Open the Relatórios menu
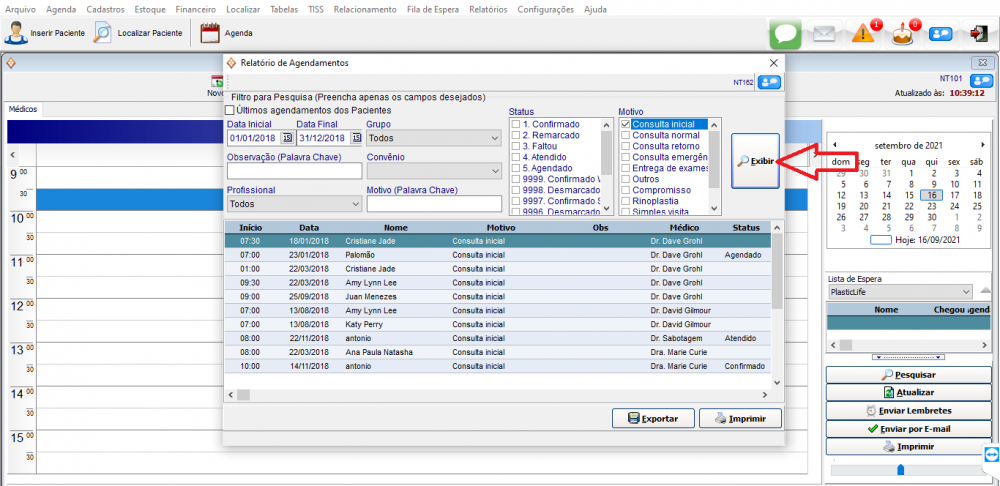 click(x=487, y=9)
